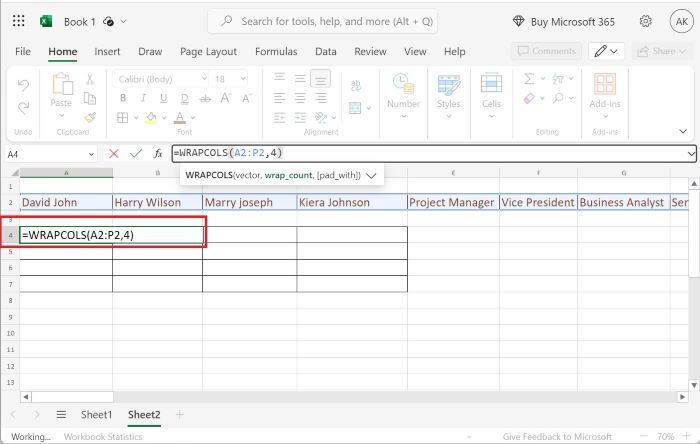Viewport: 700px width, 444px height.
Task: Click the zoom in plus control
Action: point(687,436)
